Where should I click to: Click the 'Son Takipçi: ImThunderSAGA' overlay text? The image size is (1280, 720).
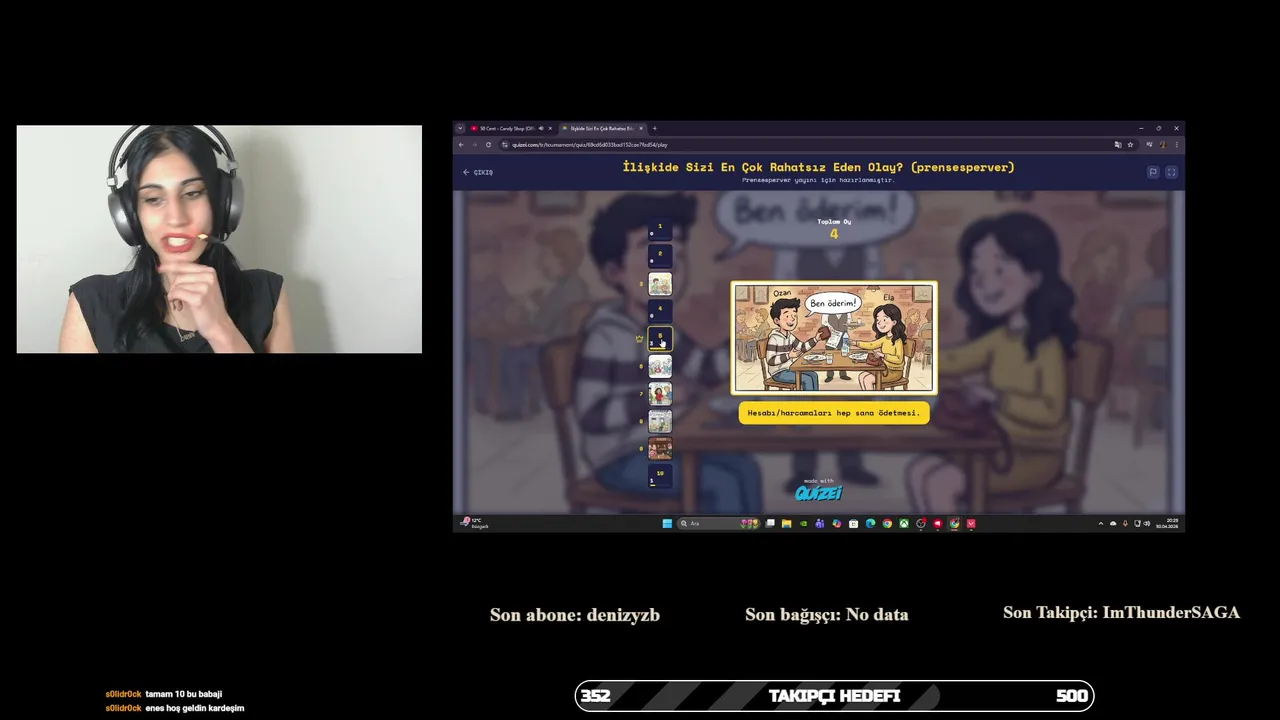[1122, 613]
